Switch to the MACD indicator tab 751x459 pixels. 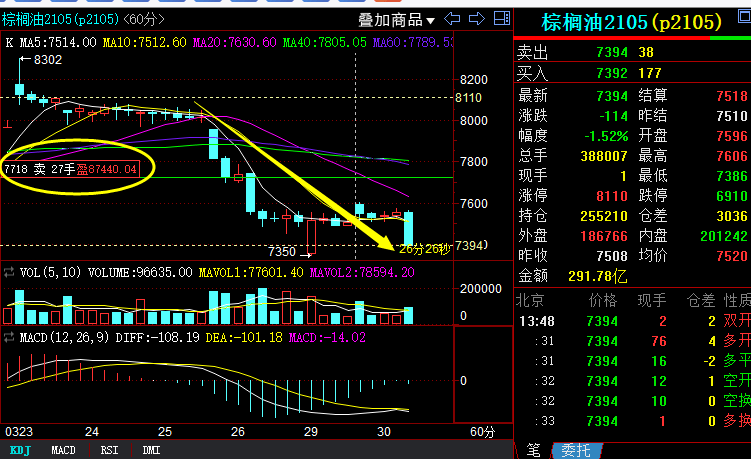pyautogui.click(x=63, y=451)
